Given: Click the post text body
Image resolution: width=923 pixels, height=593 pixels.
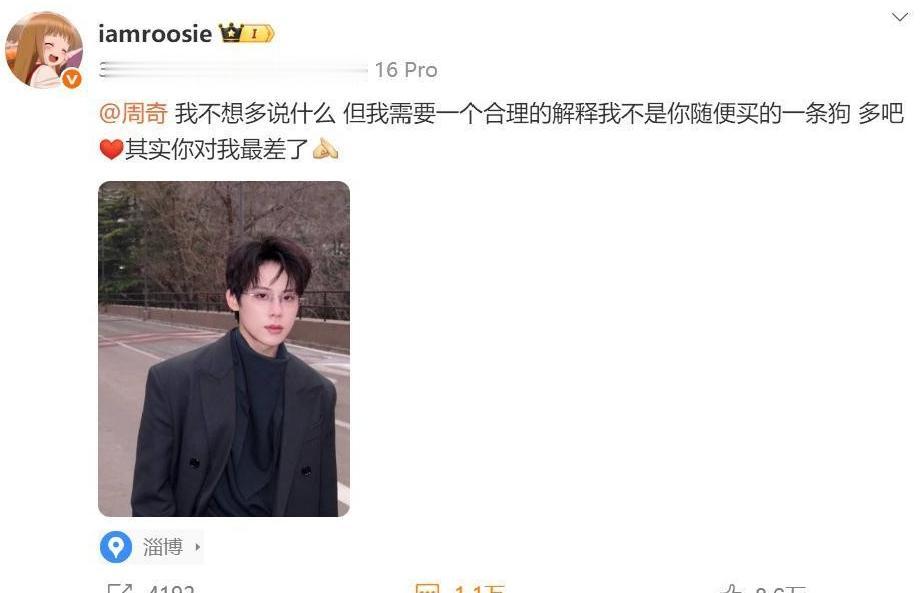Looking at the screenshot, I should pyautogui.click(x=502, y=131).
